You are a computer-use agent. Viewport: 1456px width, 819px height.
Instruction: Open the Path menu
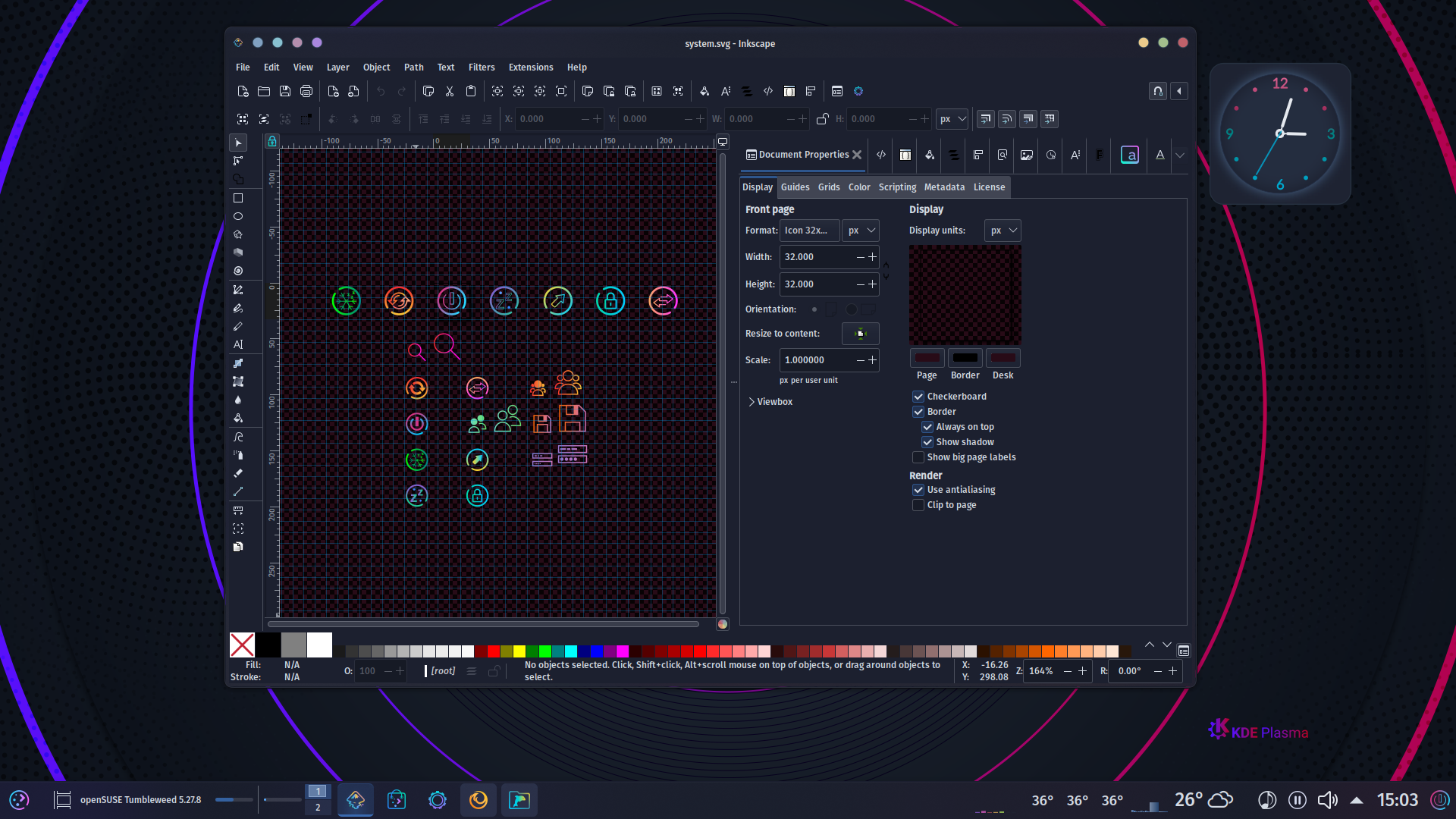[414, 67]
